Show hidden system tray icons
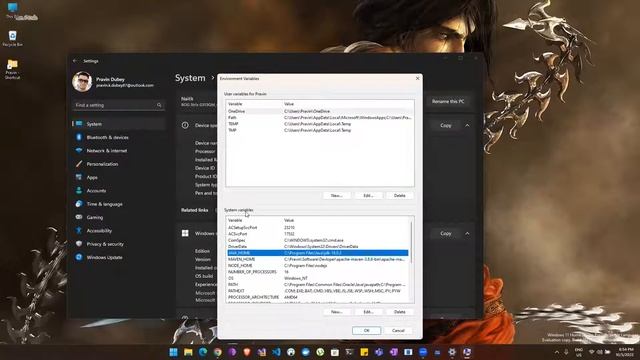This screenshot has height=360, width=640. [x=557, y=352]
